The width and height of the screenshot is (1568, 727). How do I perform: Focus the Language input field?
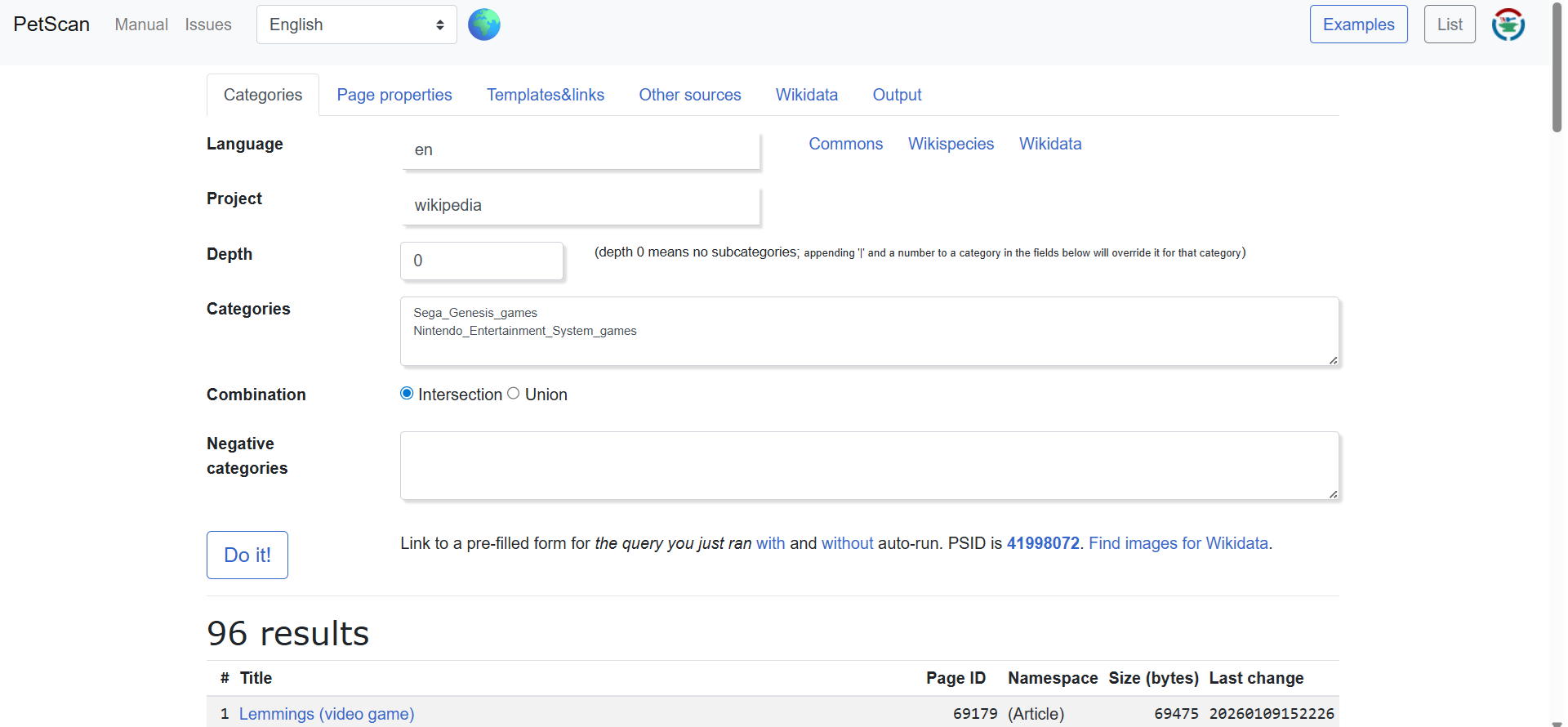click(x=581, y=150)
